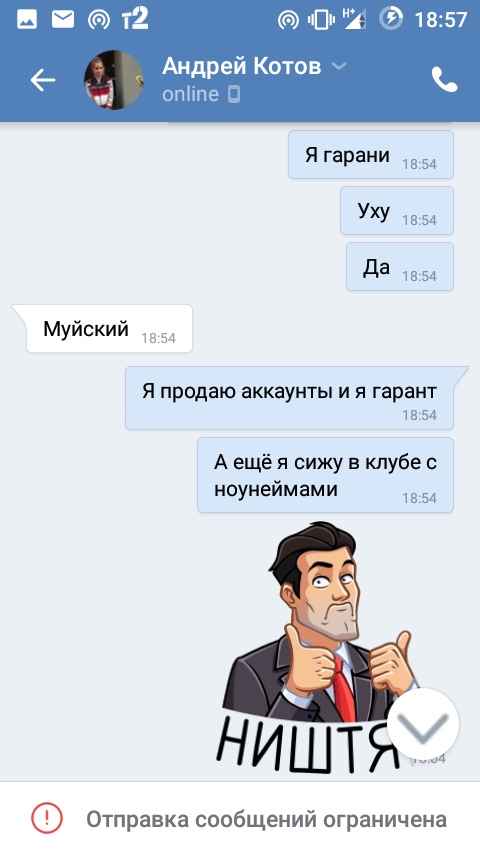The width and height of the screenshot is (480, 854).
Task: Tap the online status text in header
Action: [190, 94]
